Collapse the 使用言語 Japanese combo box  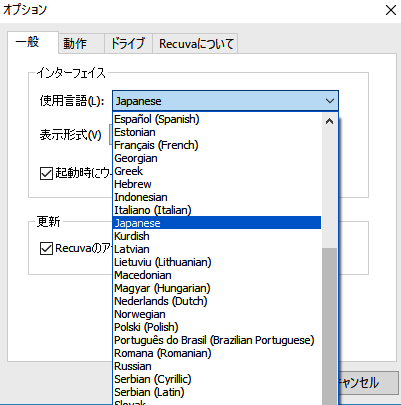pyautogui.click(x=225, y=101)
